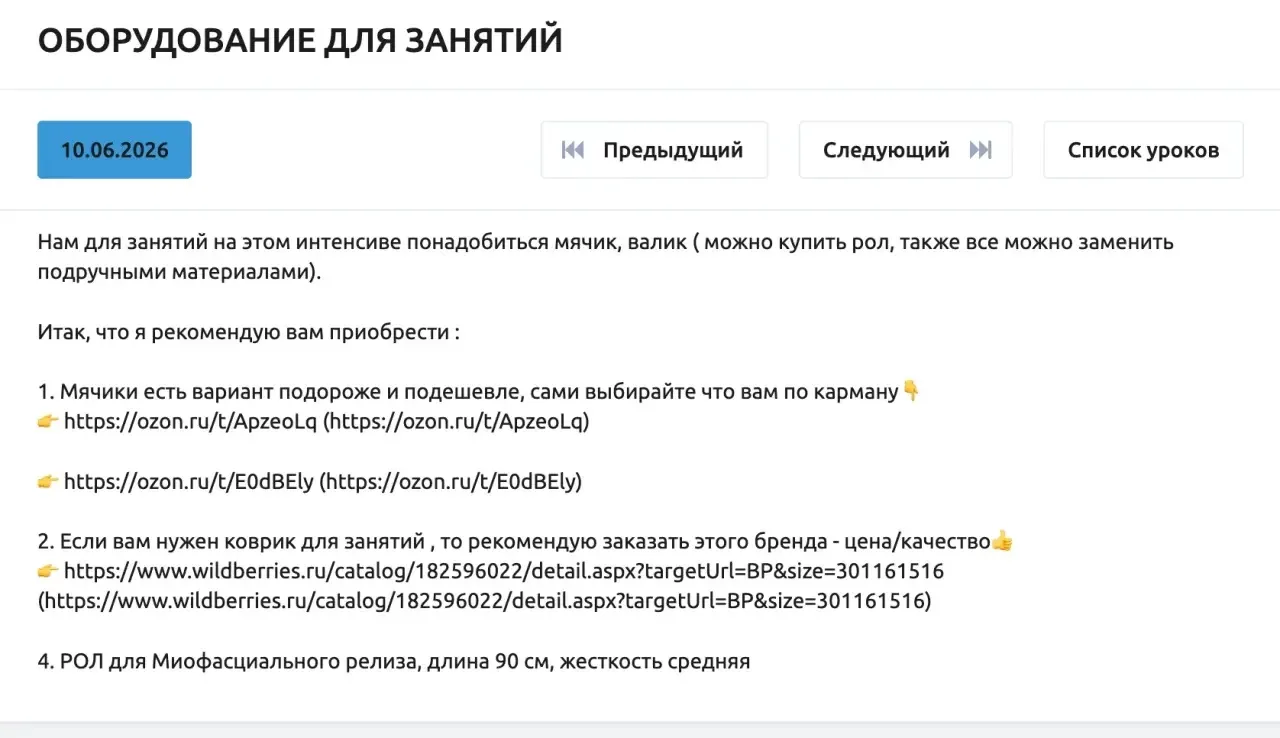Click the line 'РОЛ для Миофасциального релиза'
This screenshot has height=738, width=1280.
pos(394,661)
